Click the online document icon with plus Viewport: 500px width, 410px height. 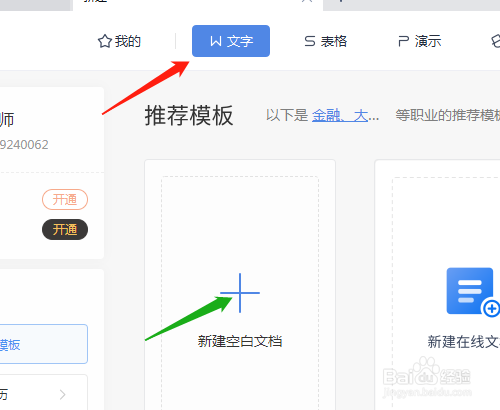tap(473, 292)
